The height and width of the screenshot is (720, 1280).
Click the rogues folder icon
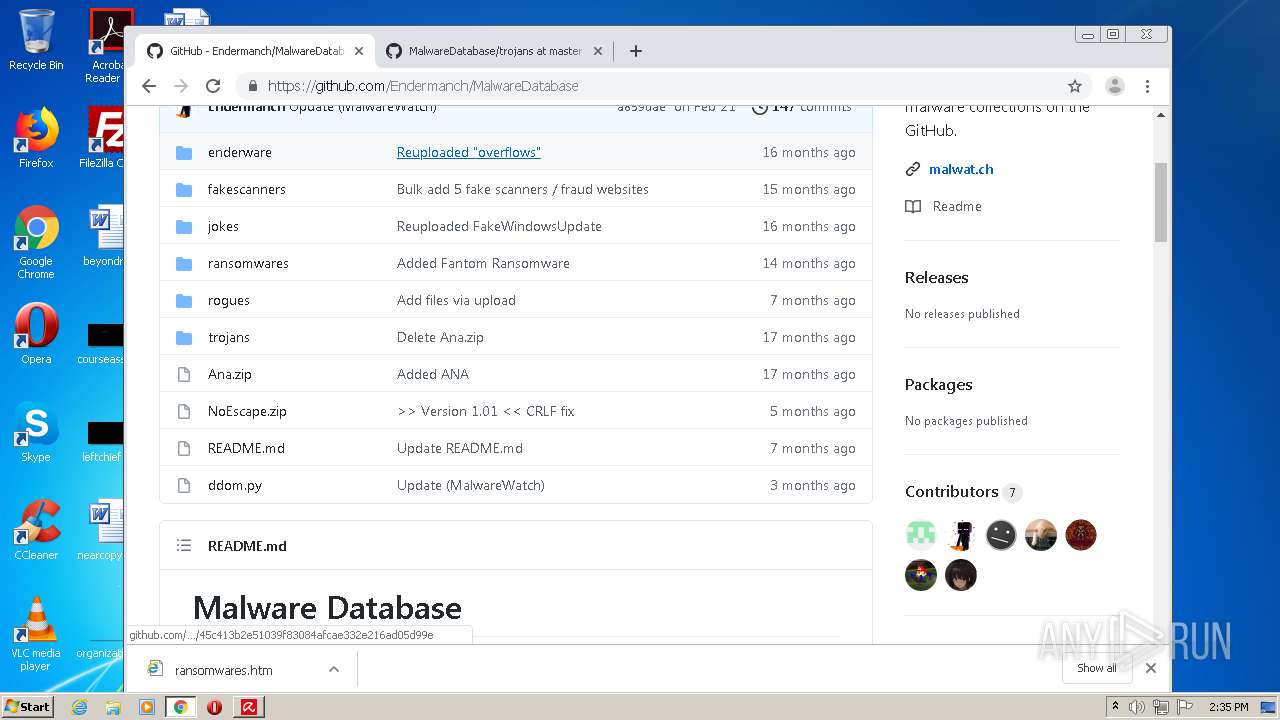click(x=184, y=300)
